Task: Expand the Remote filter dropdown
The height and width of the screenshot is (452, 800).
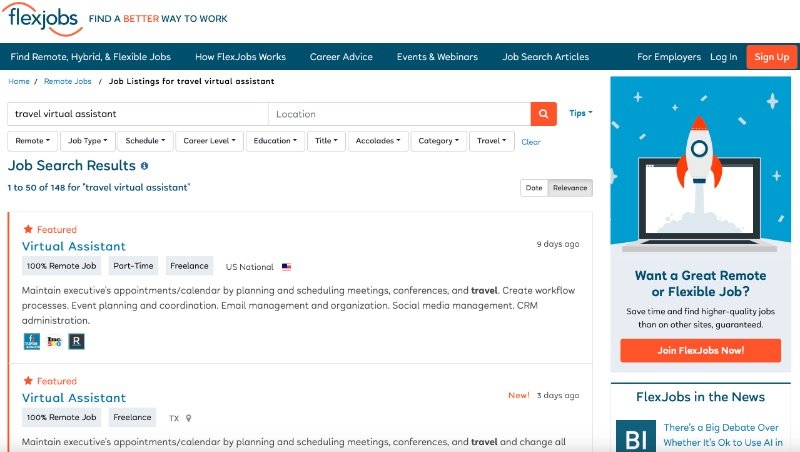Action: click(x=32, y=141)
